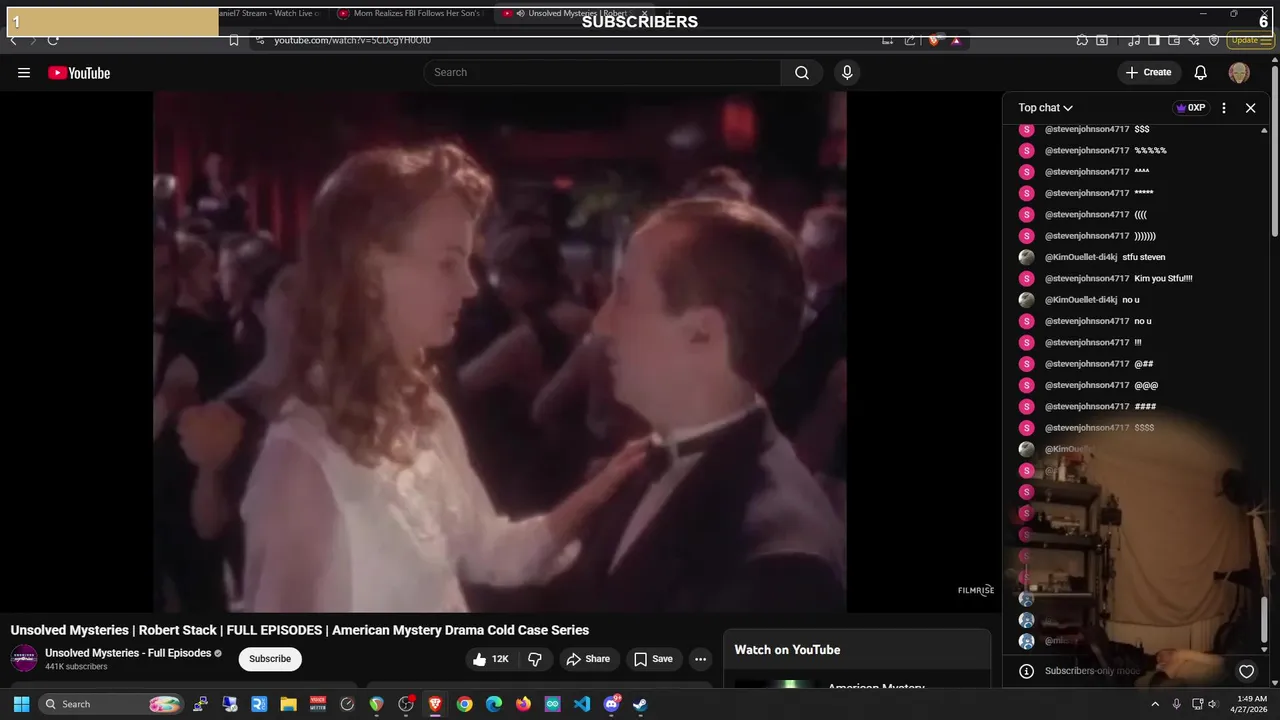Image resolution: width=1280 pixels, height=720 pixels.
Task: Click the "@@@" chat message
Action: [1146, 385]
